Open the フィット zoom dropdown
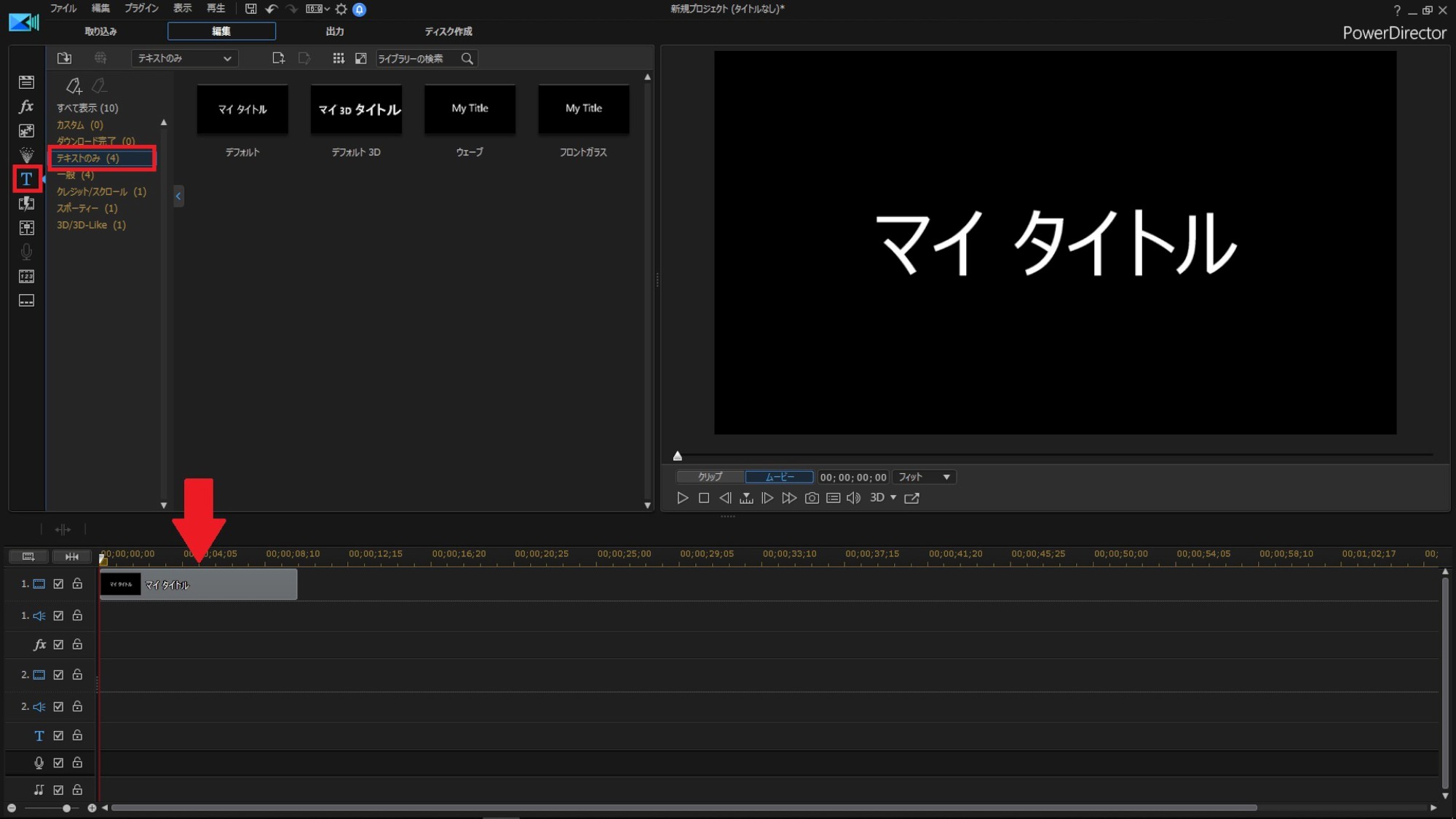Image resolution: width=1456 pixels, height=819 pixels. point(924,478)
